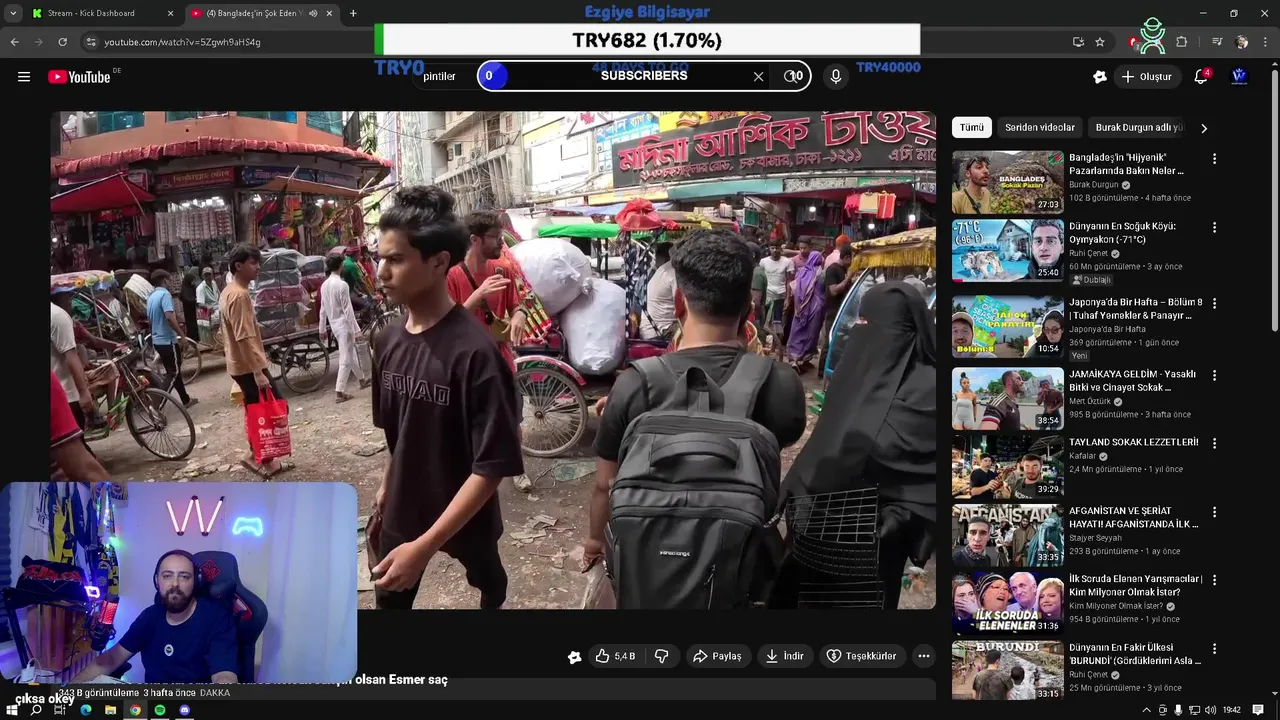The height and width of the screenshot is (720, 1280).
Task: Share the video using Paylaş
Action: (x=717, y=656)
